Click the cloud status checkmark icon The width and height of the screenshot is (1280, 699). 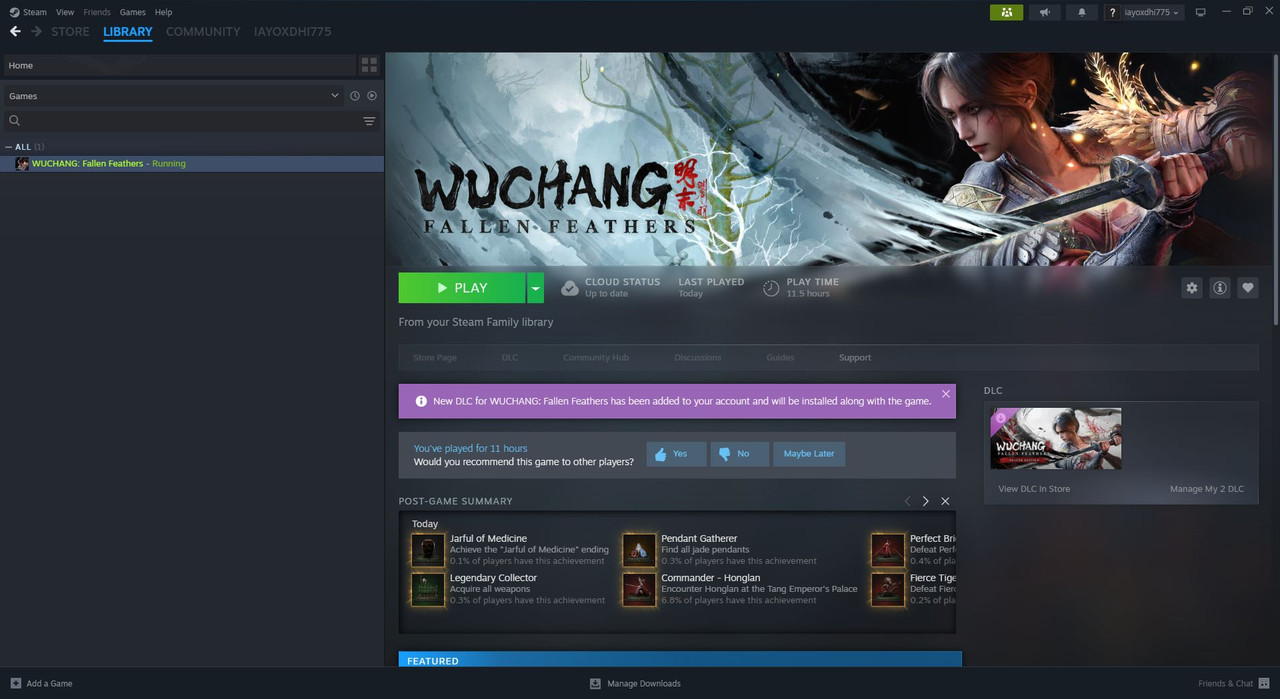(x=569, y=288)
